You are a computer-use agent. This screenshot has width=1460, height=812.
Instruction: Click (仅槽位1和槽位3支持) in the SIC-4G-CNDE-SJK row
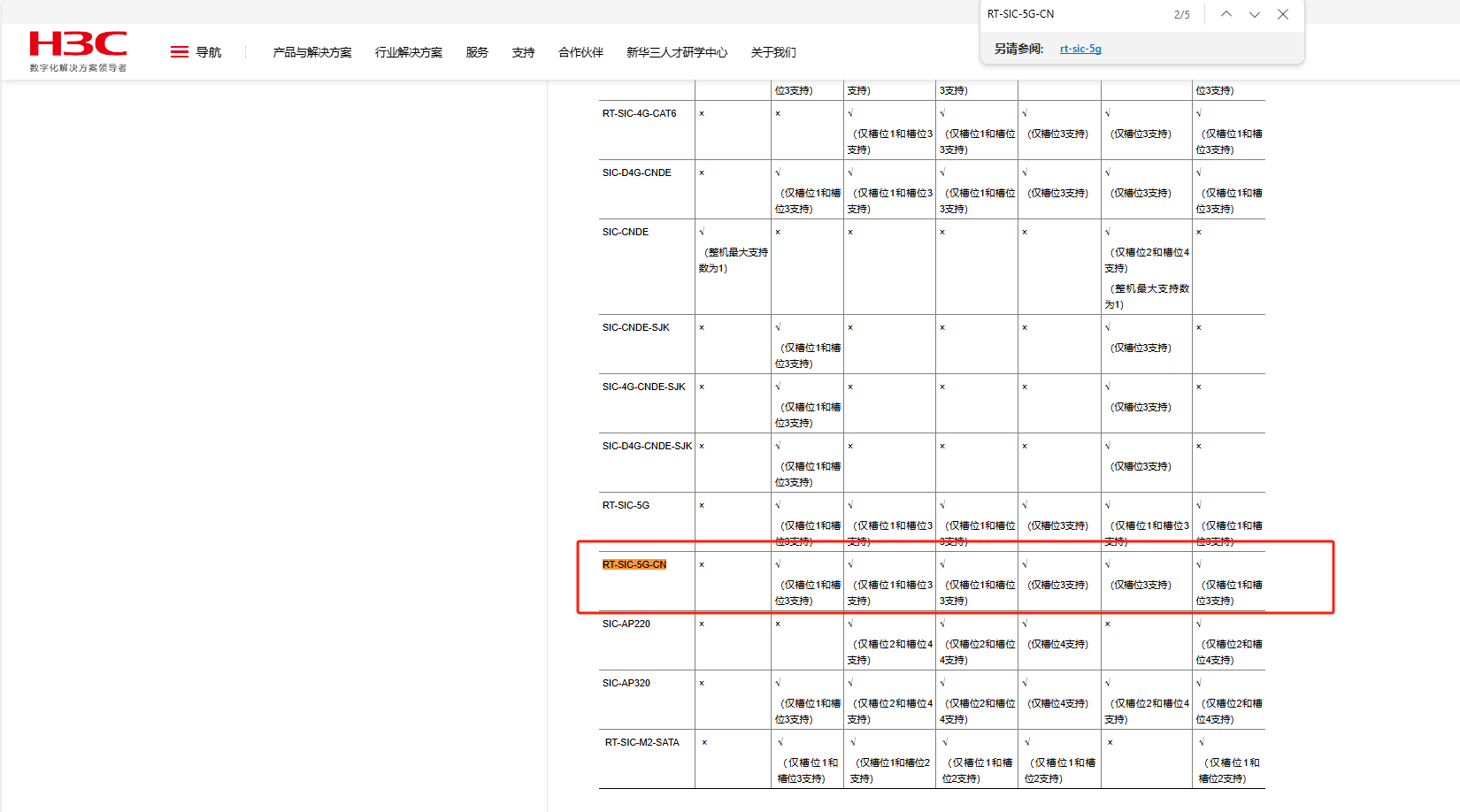coord(808,415)
